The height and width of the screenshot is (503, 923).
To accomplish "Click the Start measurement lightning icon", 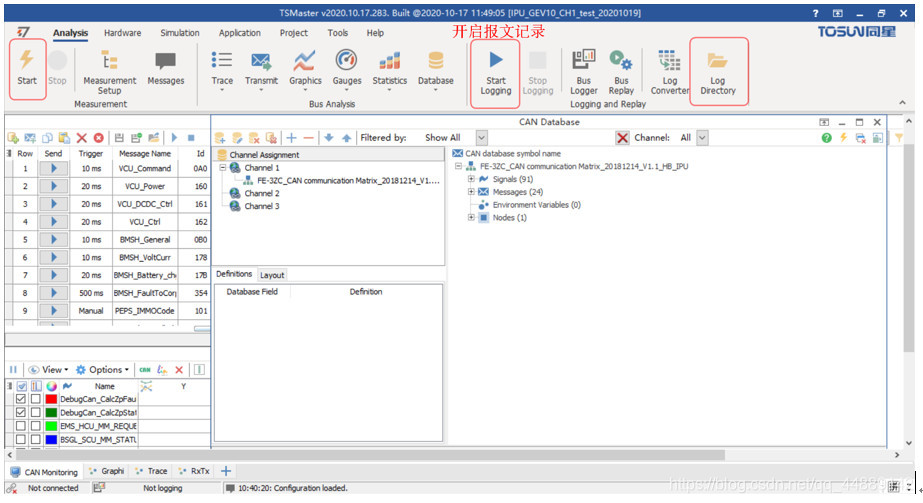I will 26,59.
